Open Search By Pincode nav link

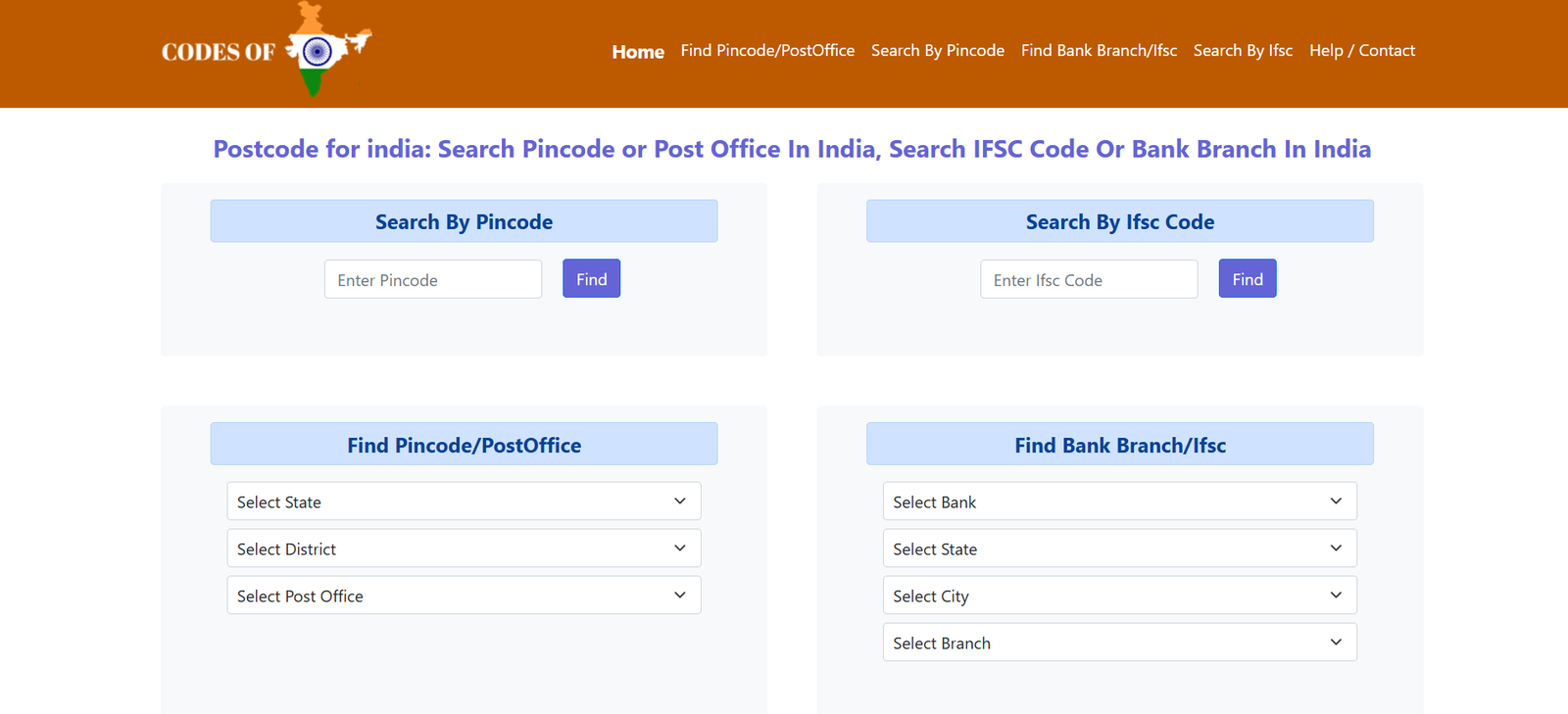(x=937, y=51)
